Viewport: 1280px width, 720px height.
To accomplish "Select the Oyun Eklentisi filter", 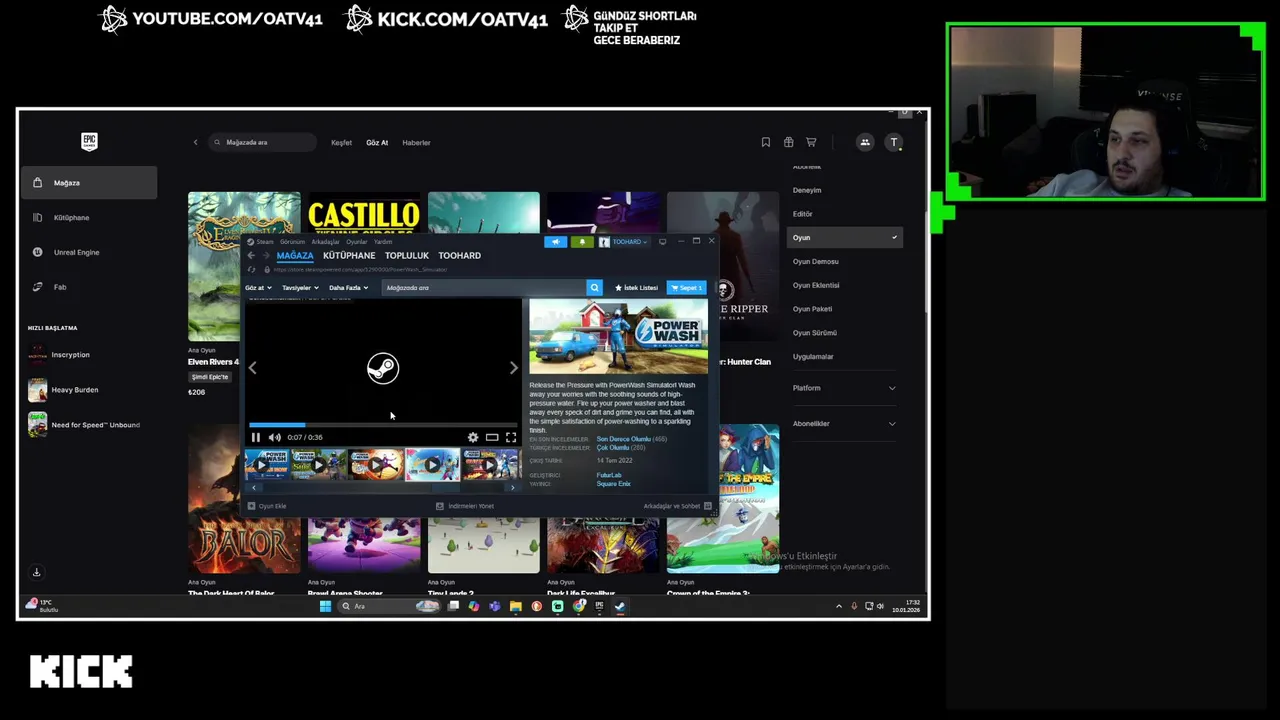I will (x=816, y=285).
